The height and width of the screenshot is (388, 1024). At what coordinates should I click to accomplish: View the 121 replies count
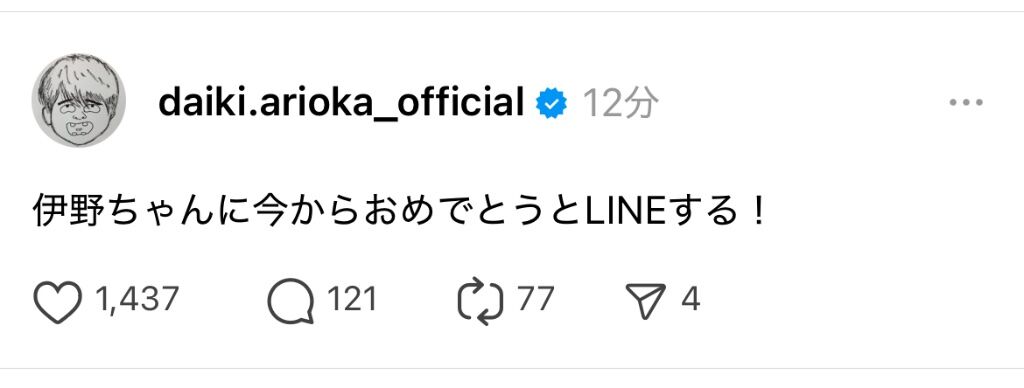(351, 300)
